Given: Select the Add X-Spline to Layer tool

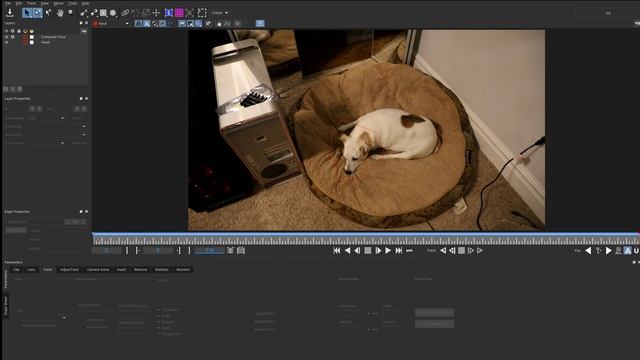Looking at the screenshot, I should [93, 13].
